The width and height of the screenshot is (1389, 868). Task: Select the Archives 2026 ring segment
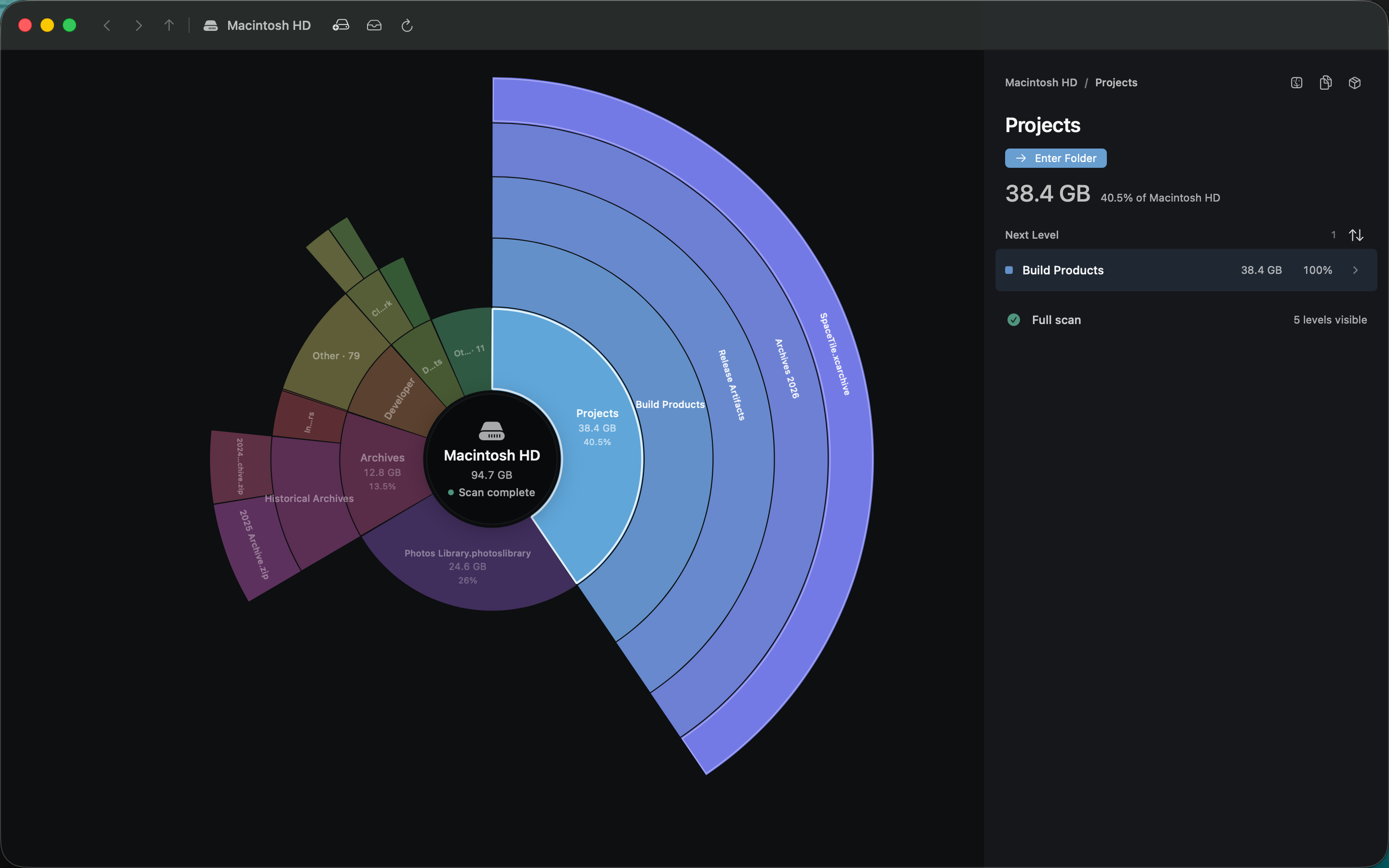786,368
